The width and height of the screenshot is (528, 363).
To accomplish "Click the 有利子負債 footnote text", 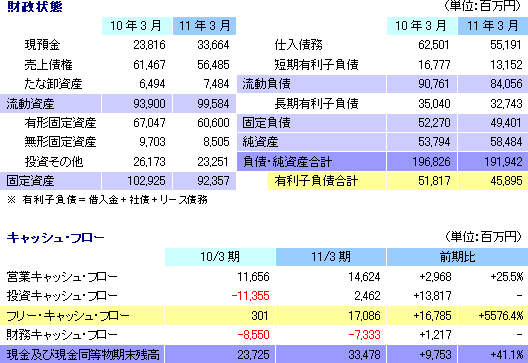I will click(x=107, y=200).
